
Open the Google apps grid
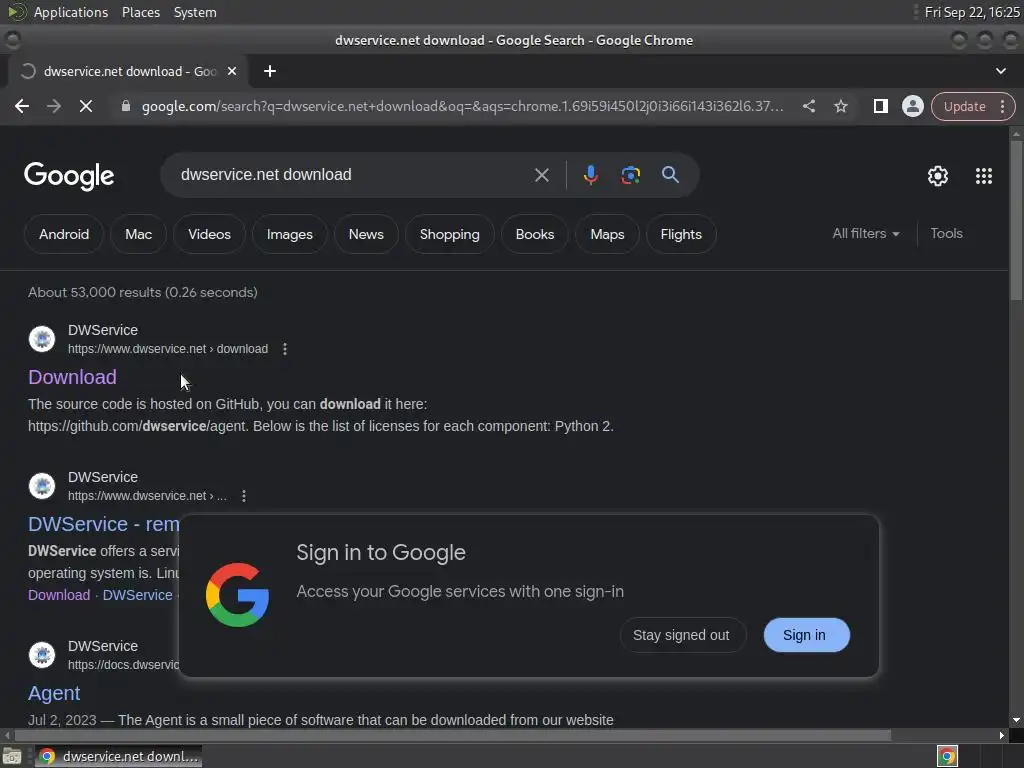(984, 176)
